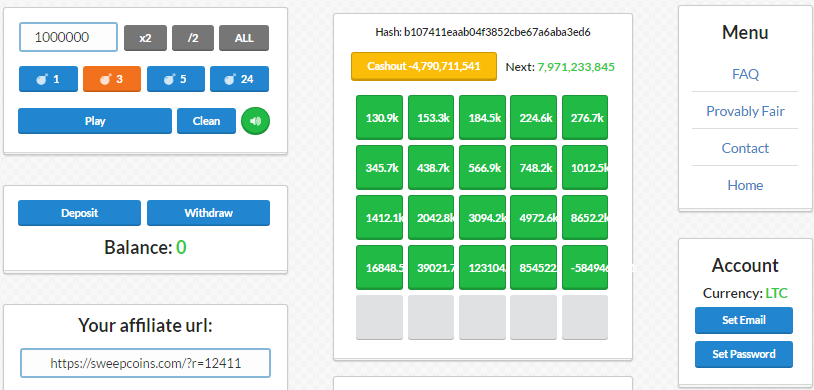Click the 3094.2k green tile
This screenshot has height=390, width=814.
482,218
